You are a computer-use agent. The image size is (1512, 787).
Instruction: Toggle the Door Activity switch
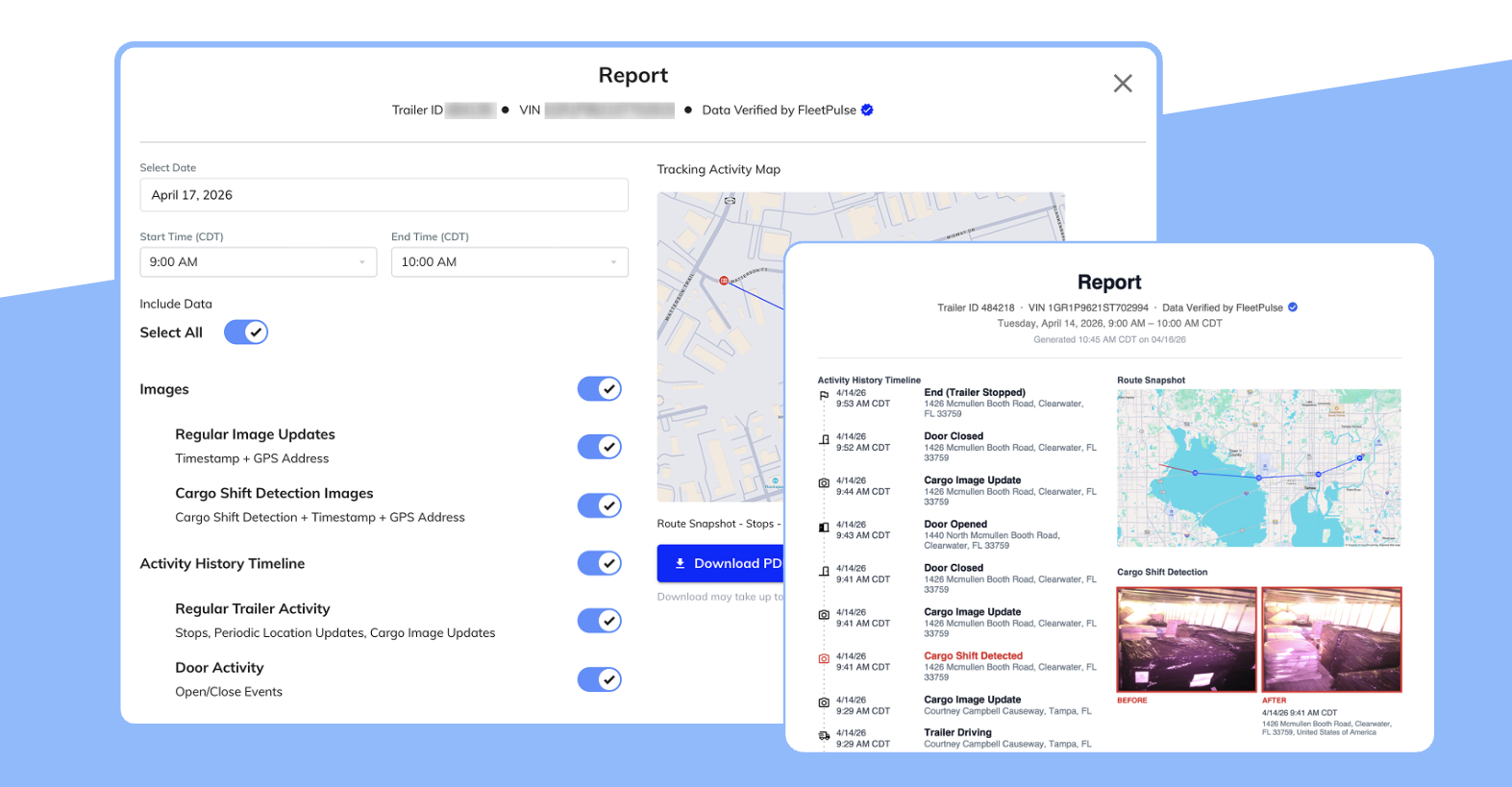pos(600,679)
